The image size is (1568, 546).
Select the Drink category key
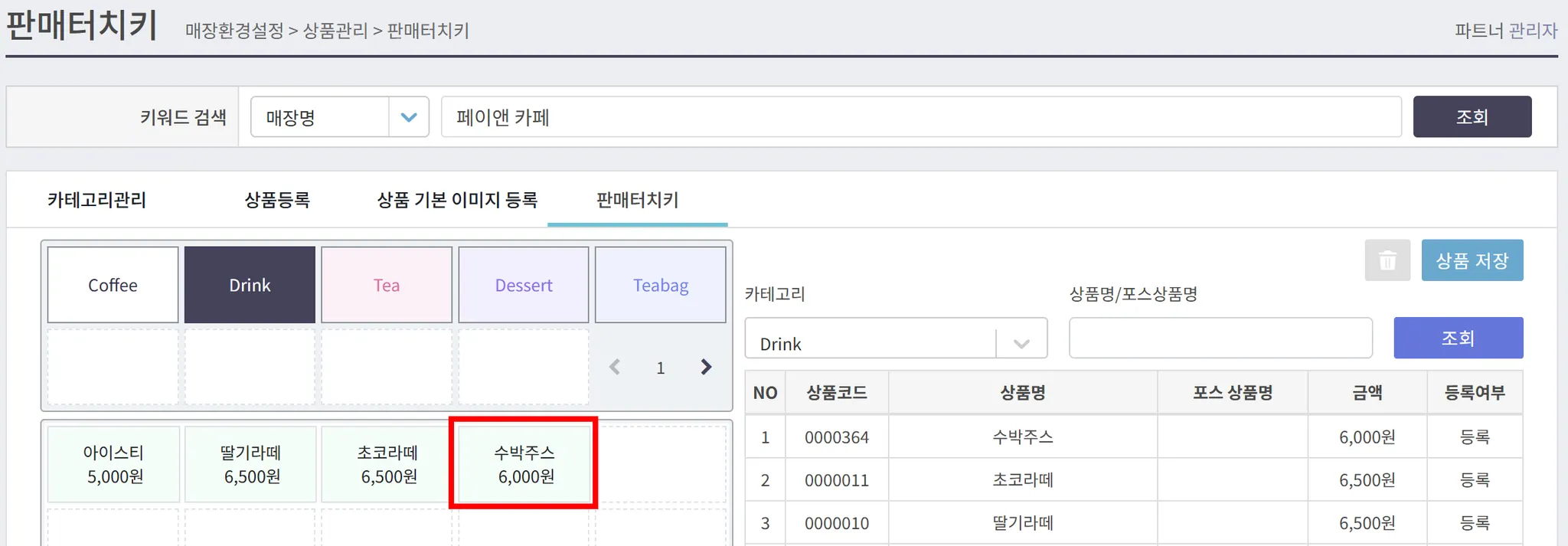(250, 285)
